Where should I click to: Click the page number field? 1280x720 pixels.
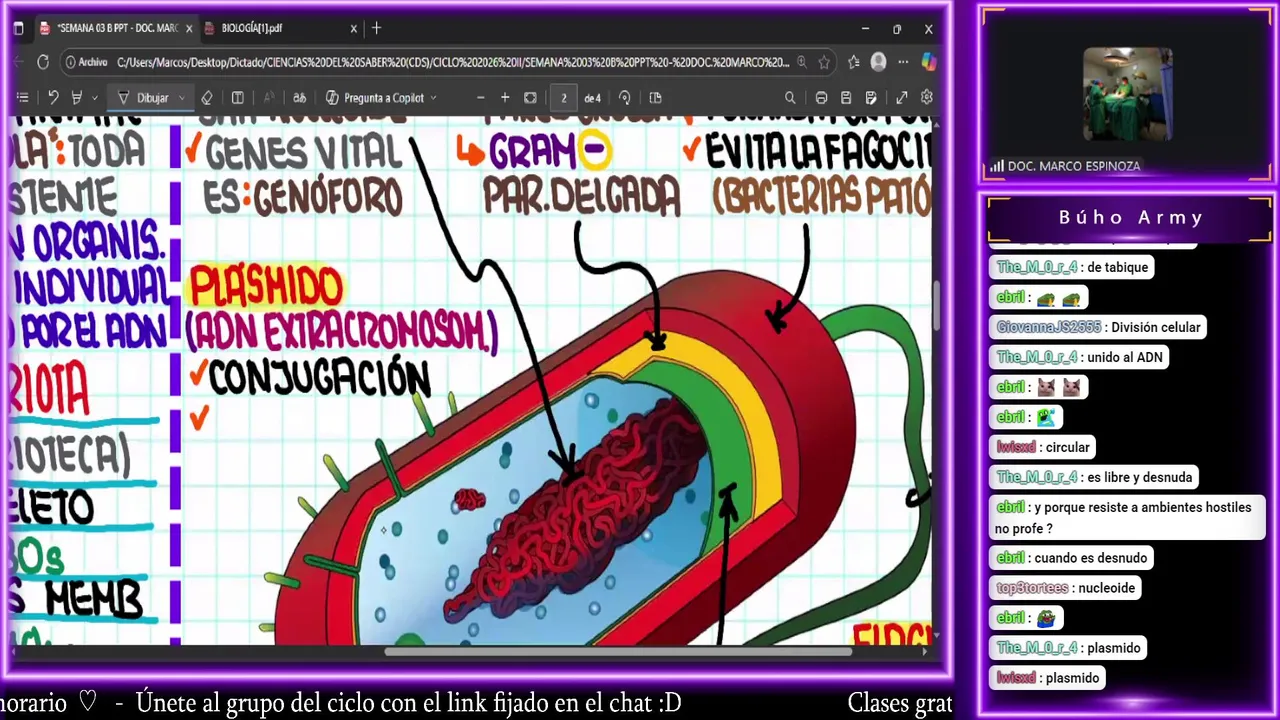564,97
